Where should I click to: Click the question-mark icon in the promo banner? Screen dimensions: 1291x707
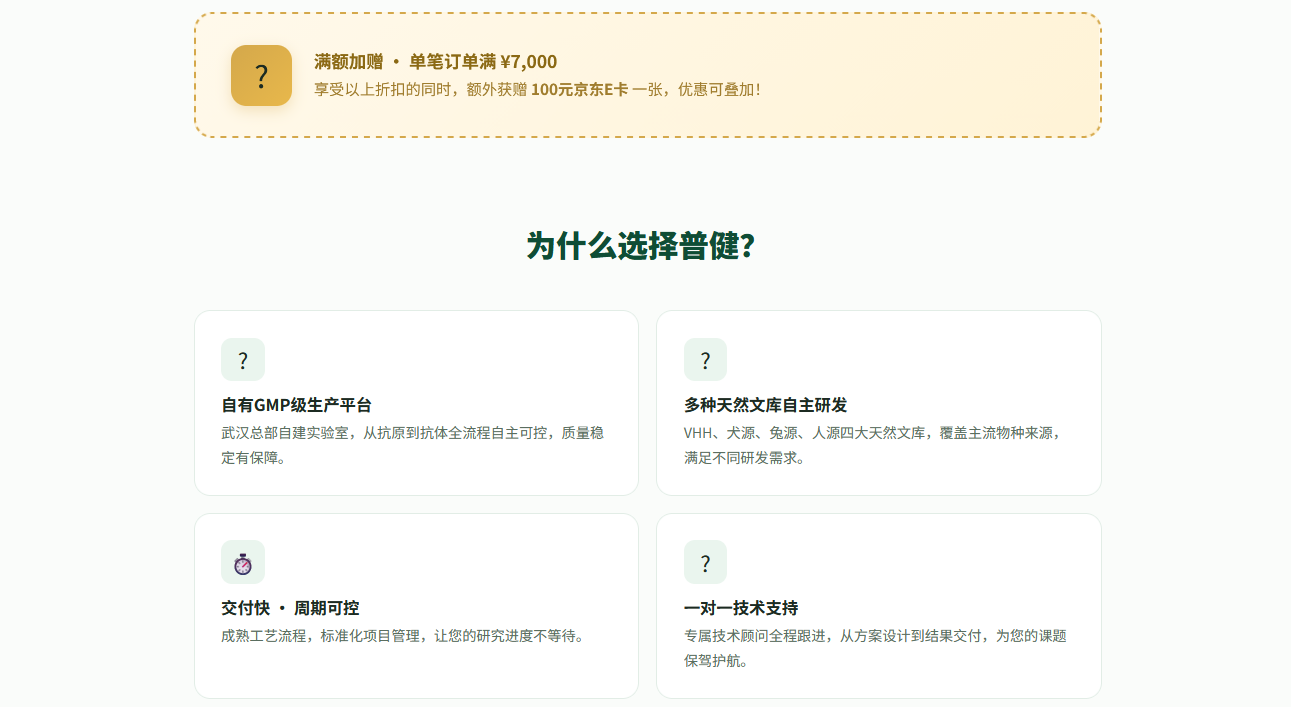pos(261,74)
